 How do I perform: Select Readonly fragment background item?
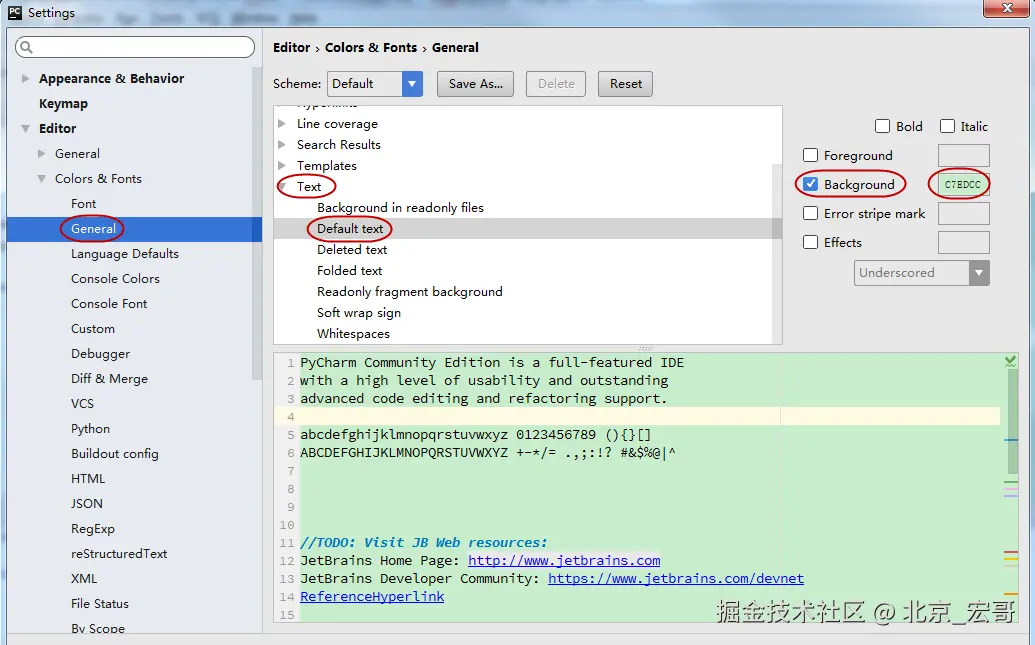click(409, 292)
